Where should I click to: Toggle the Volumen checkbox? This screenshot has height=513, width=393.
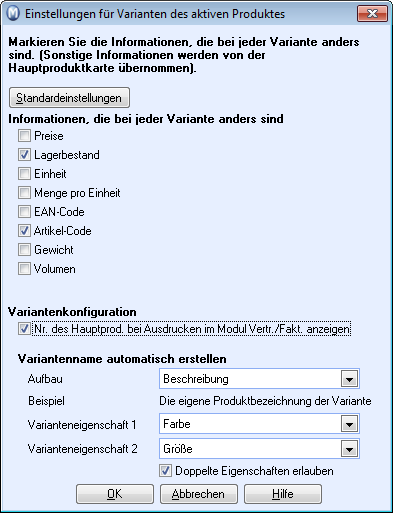coord(24,269)
